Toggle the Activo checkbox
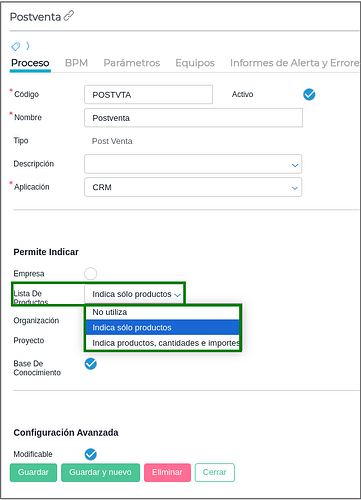 point(309,94)
